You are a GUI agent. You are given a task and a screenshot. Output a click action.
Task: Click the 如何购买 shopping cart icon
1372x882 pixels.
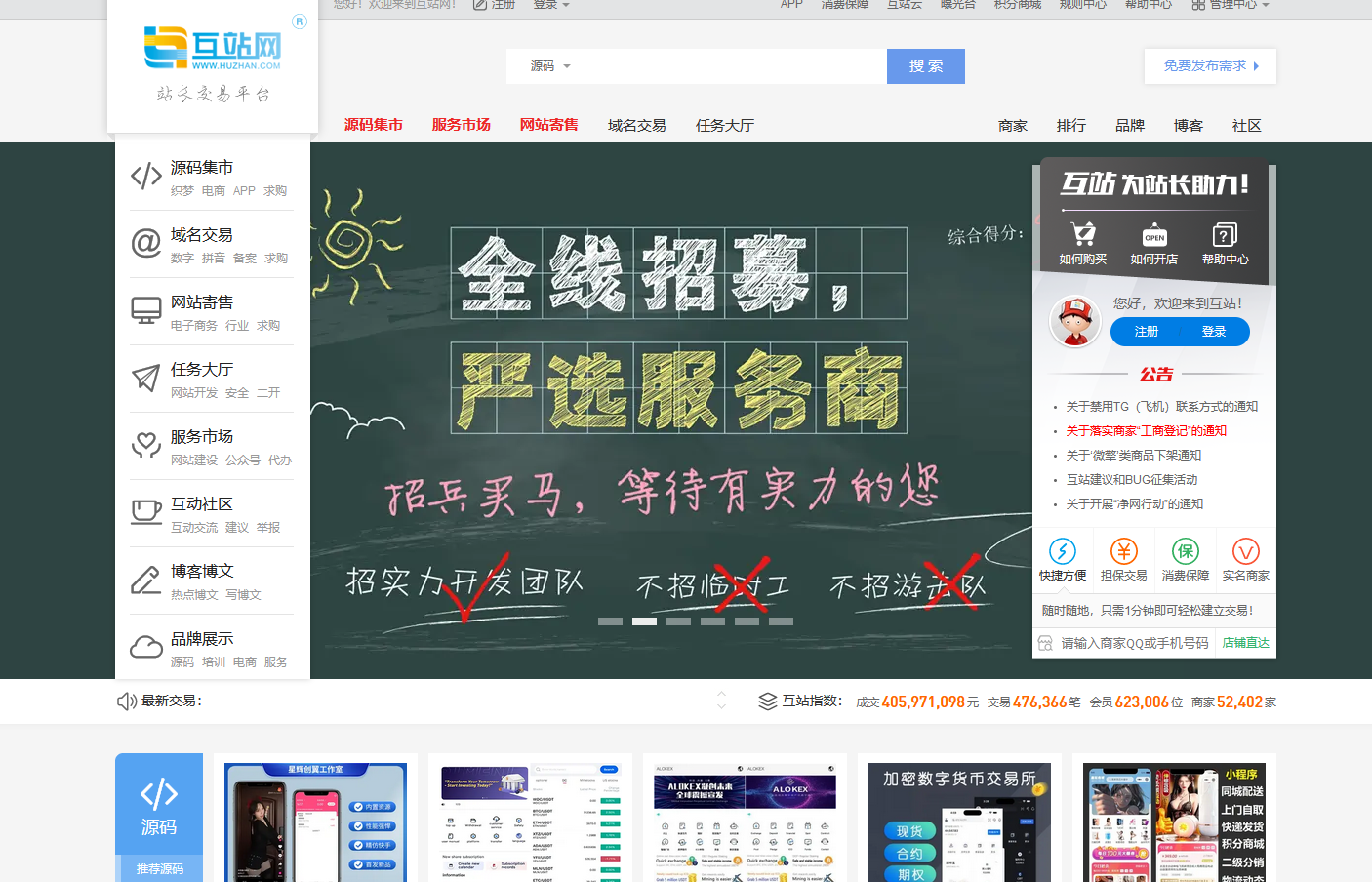click(x=1083, y=234)
